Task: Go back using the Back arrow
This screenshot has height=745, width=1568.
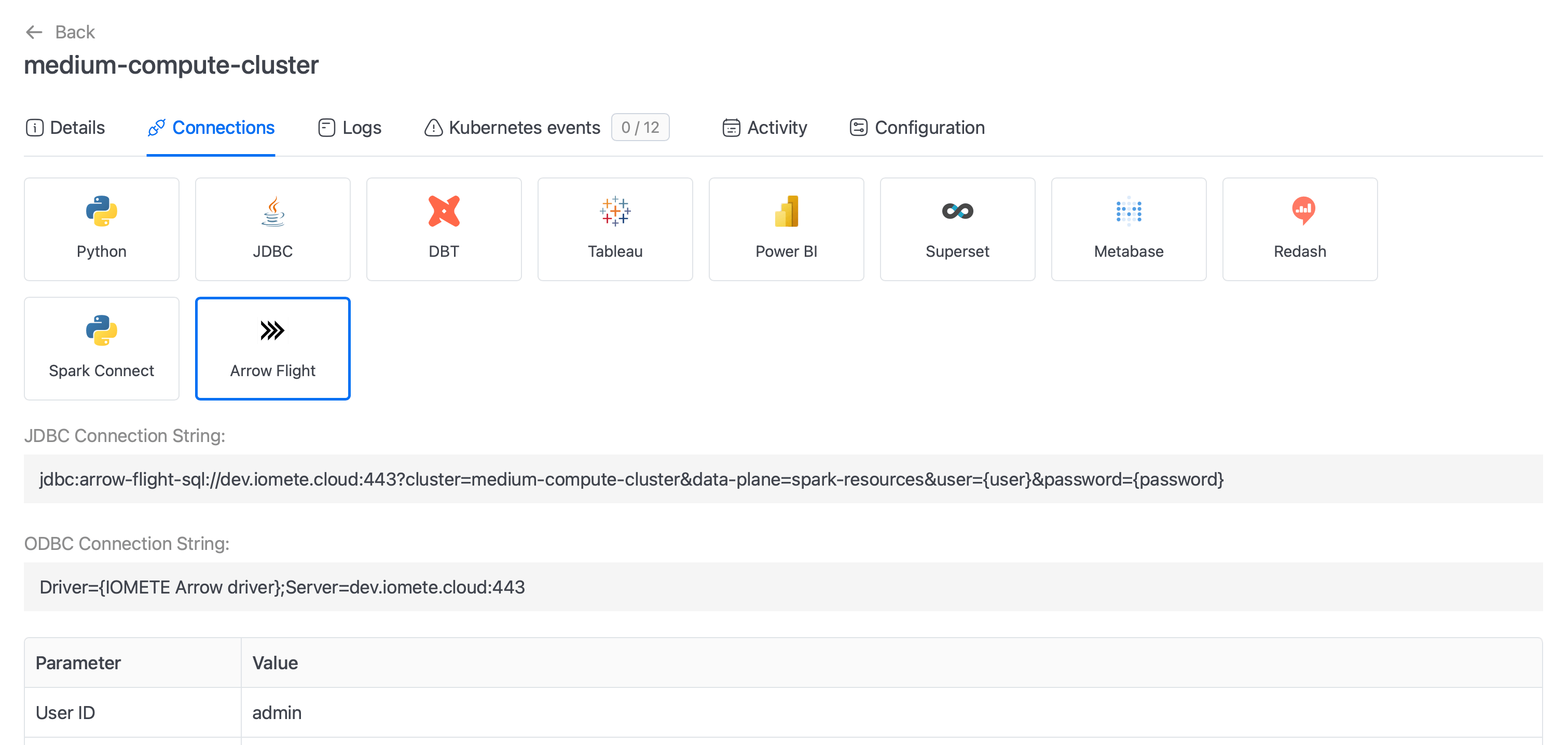Action: pyautogui.click(x=34, y=32)
